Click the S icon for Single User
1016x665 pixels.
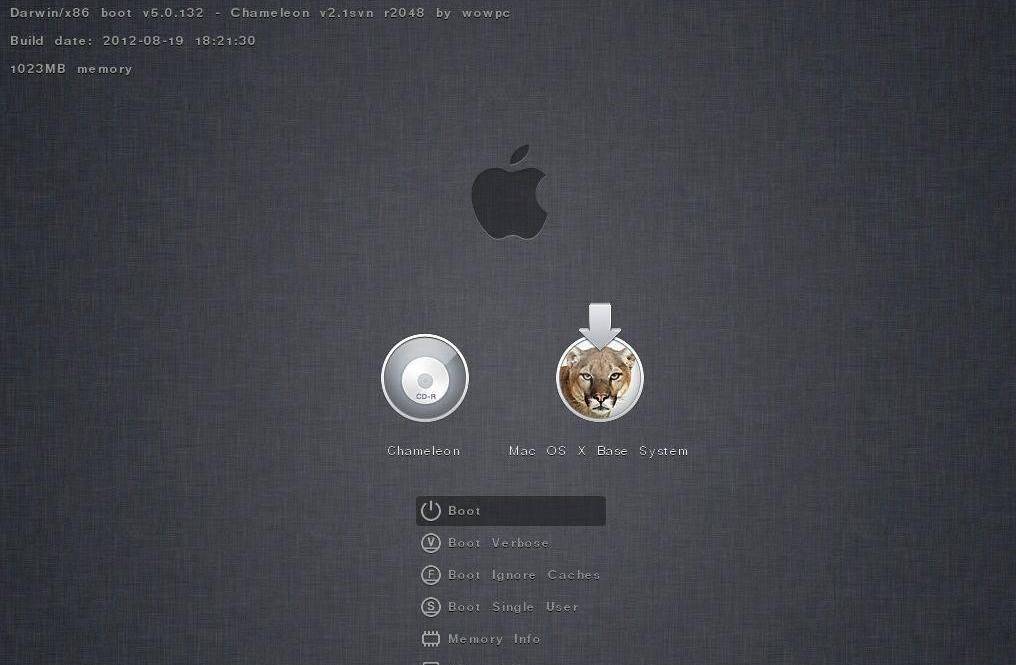click(431, 607)
